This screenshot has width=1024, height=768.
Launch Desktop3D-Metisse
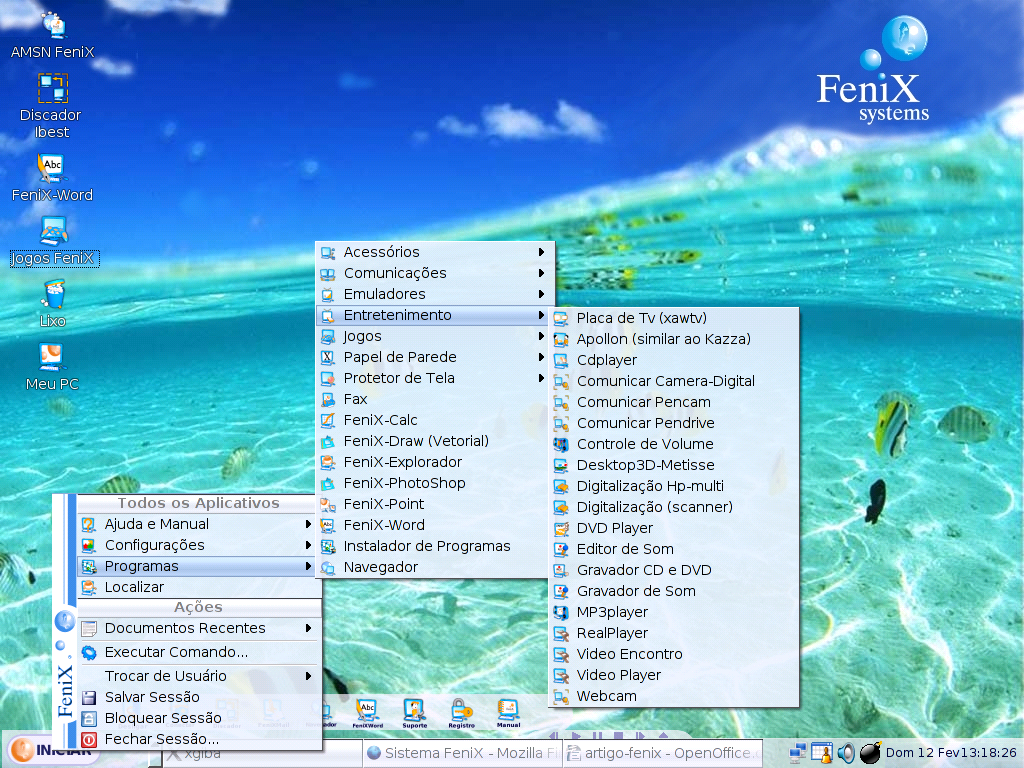(x=673, y=466)
